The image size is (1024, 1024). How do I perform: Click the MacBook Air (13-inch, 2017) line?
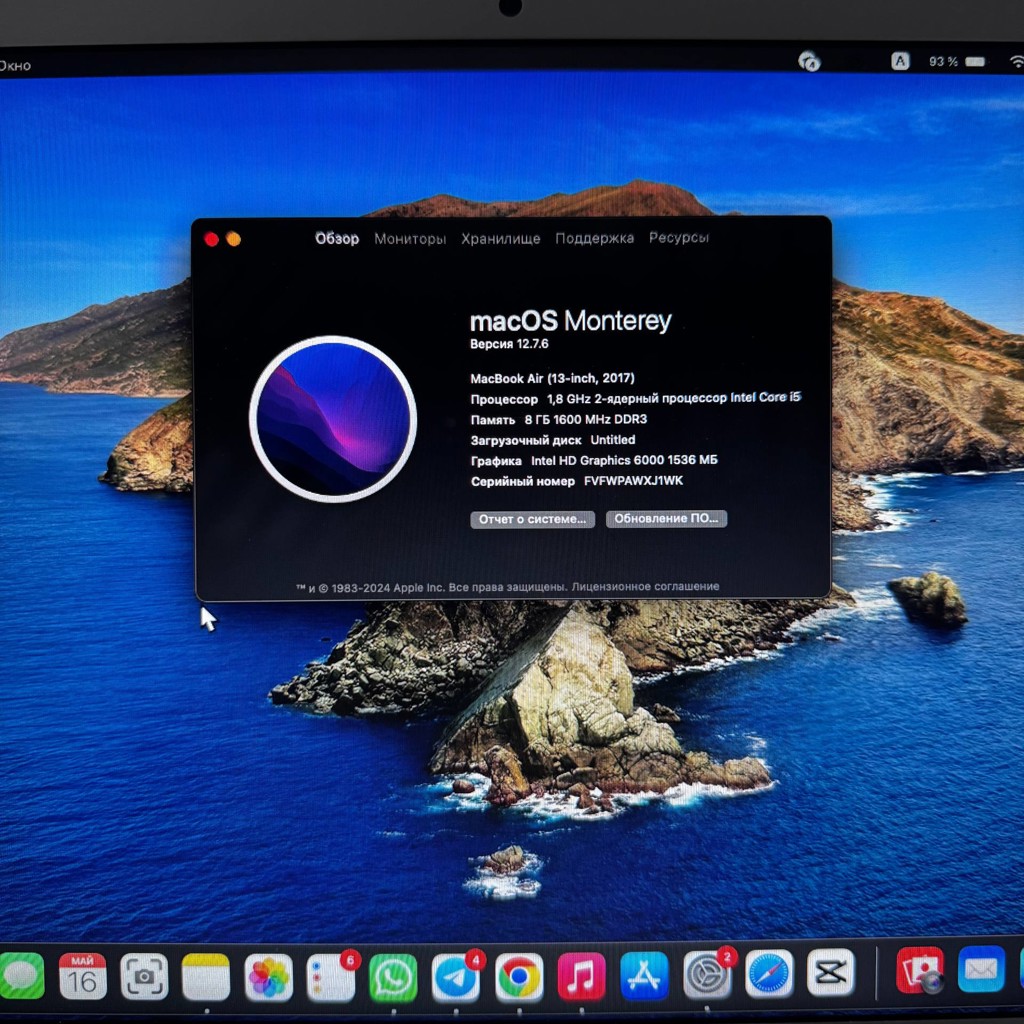coord(552,378)
